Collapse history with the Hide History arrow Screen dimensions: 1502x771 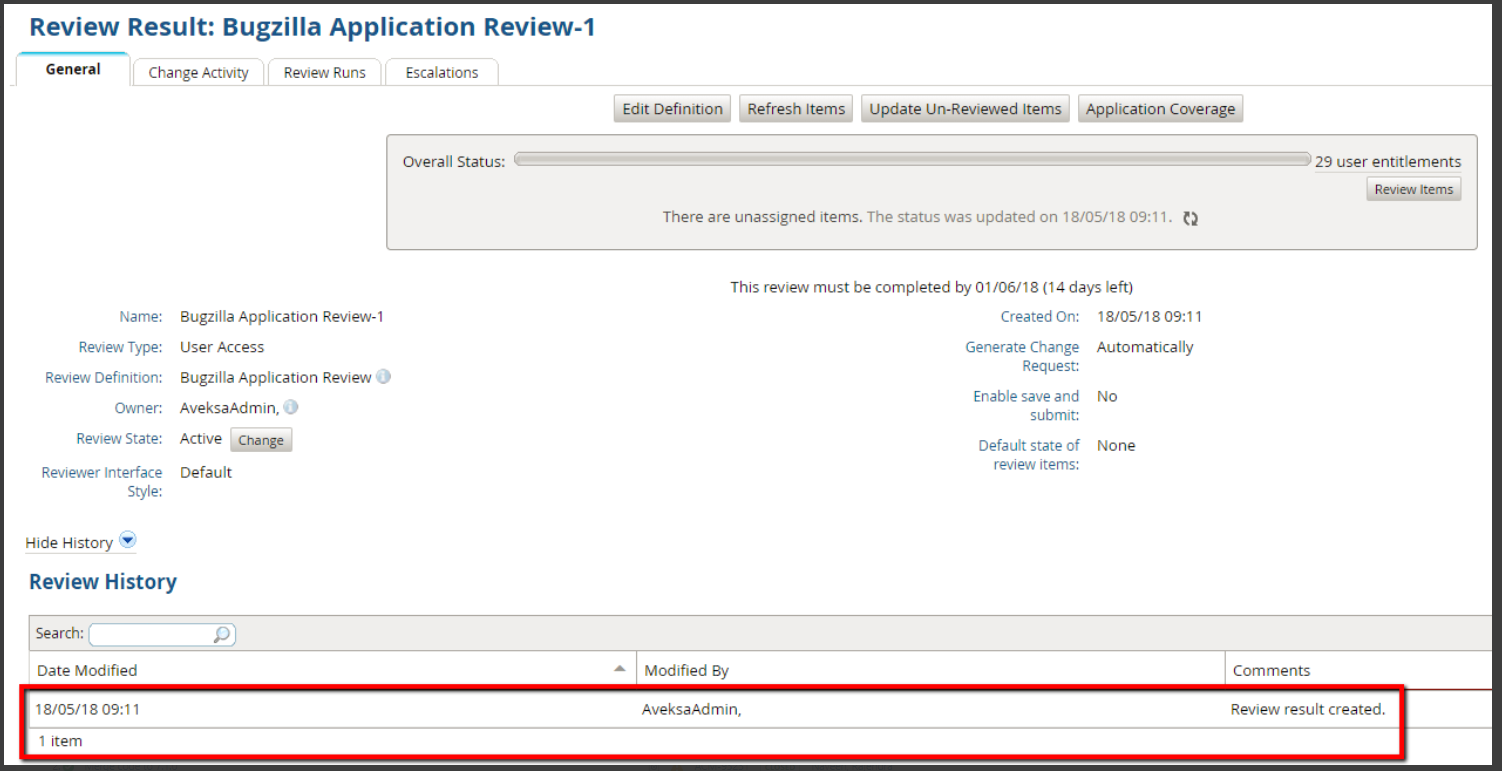click(127, 541)
